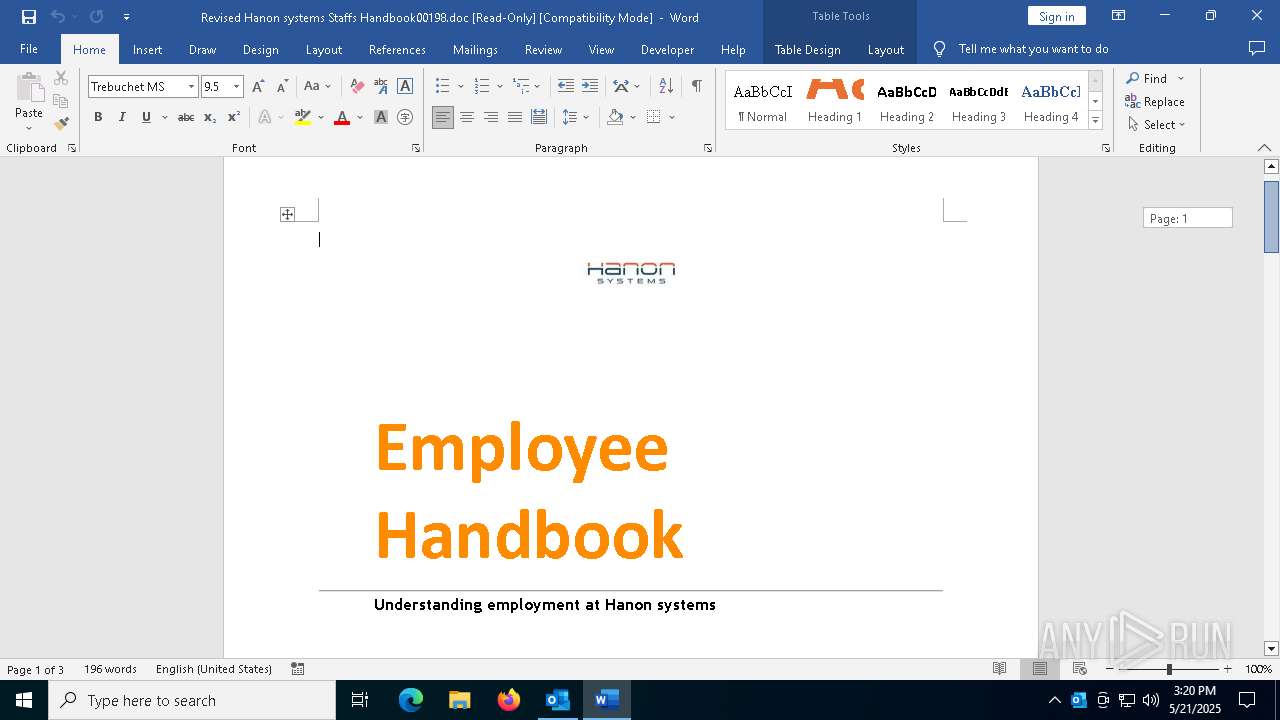Screen dimensions: 1280x720
Task: Sort paragraphs with the A-Z sort icon
Action: 666,87
